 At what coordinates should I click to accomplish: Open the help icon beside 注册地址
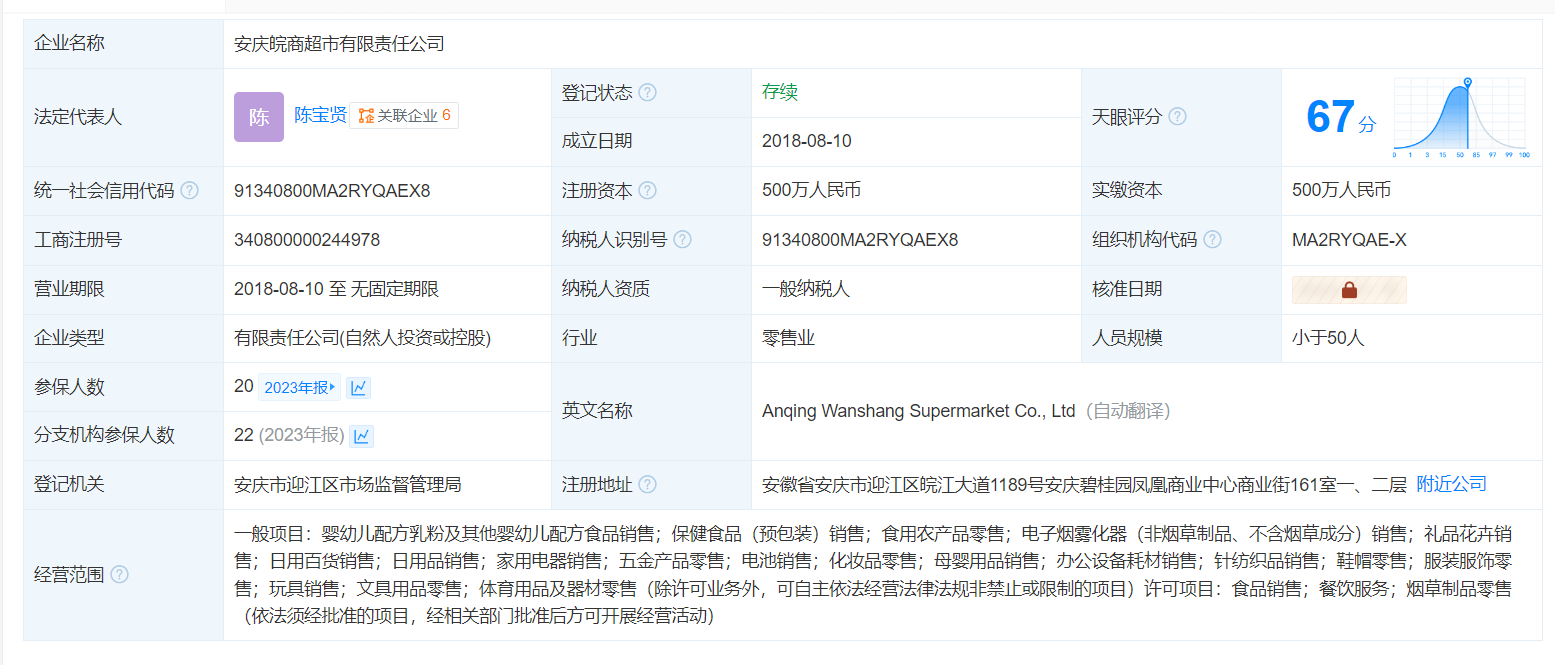click(648, 485)
